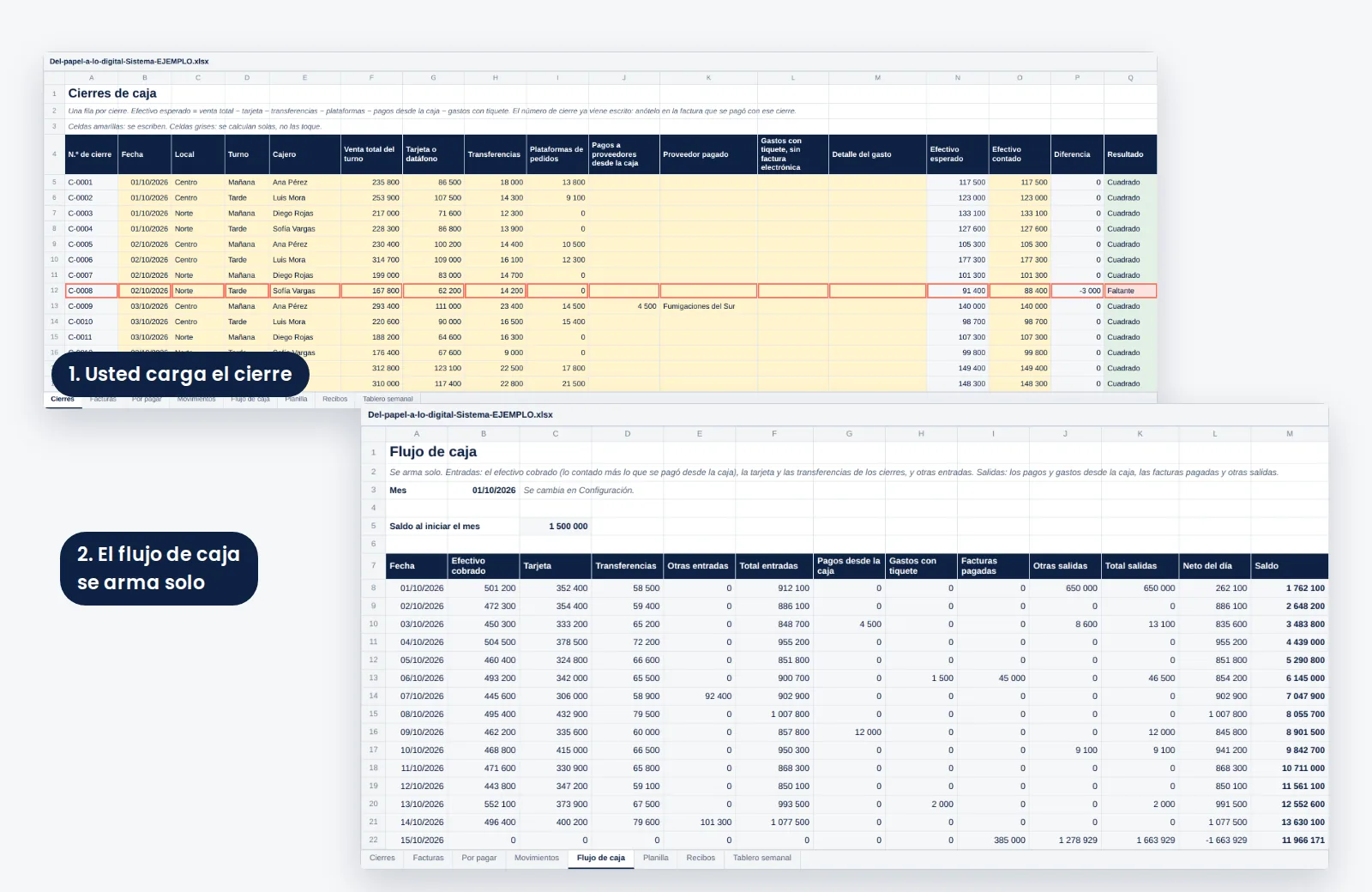Click the Fumigaciones del Sur cell

[708, 306]
